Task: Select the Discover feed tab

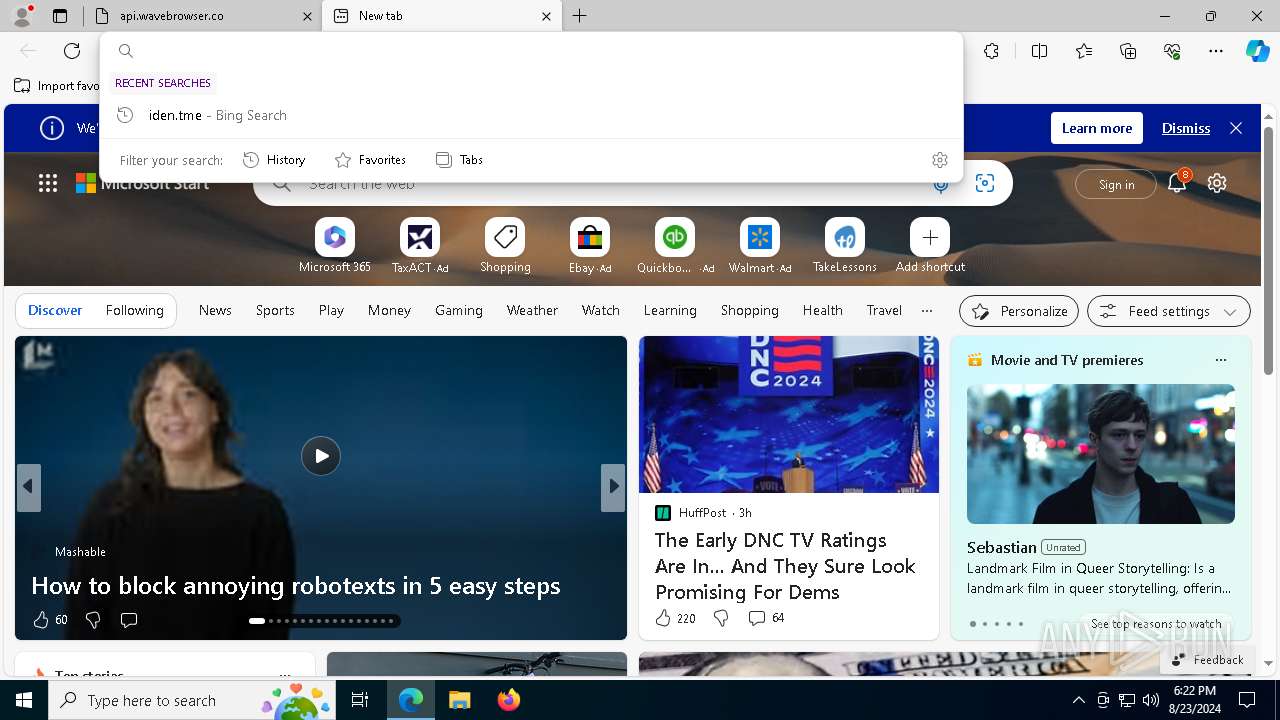Action: (x=55, y=310)
